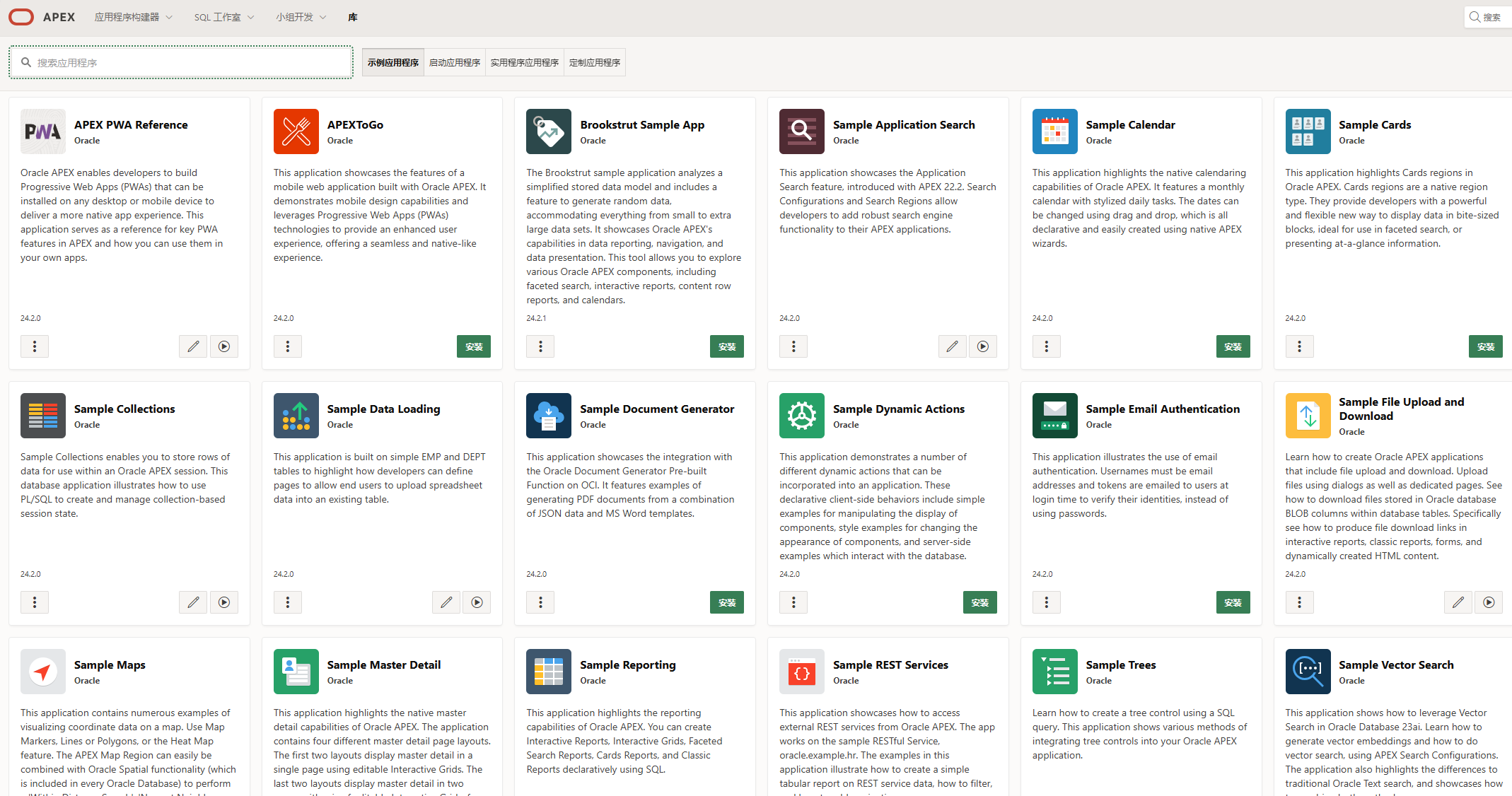Open actions menu for Sample Collections
The width and height of the screenshot is (1512, 796).
[35, 602]
